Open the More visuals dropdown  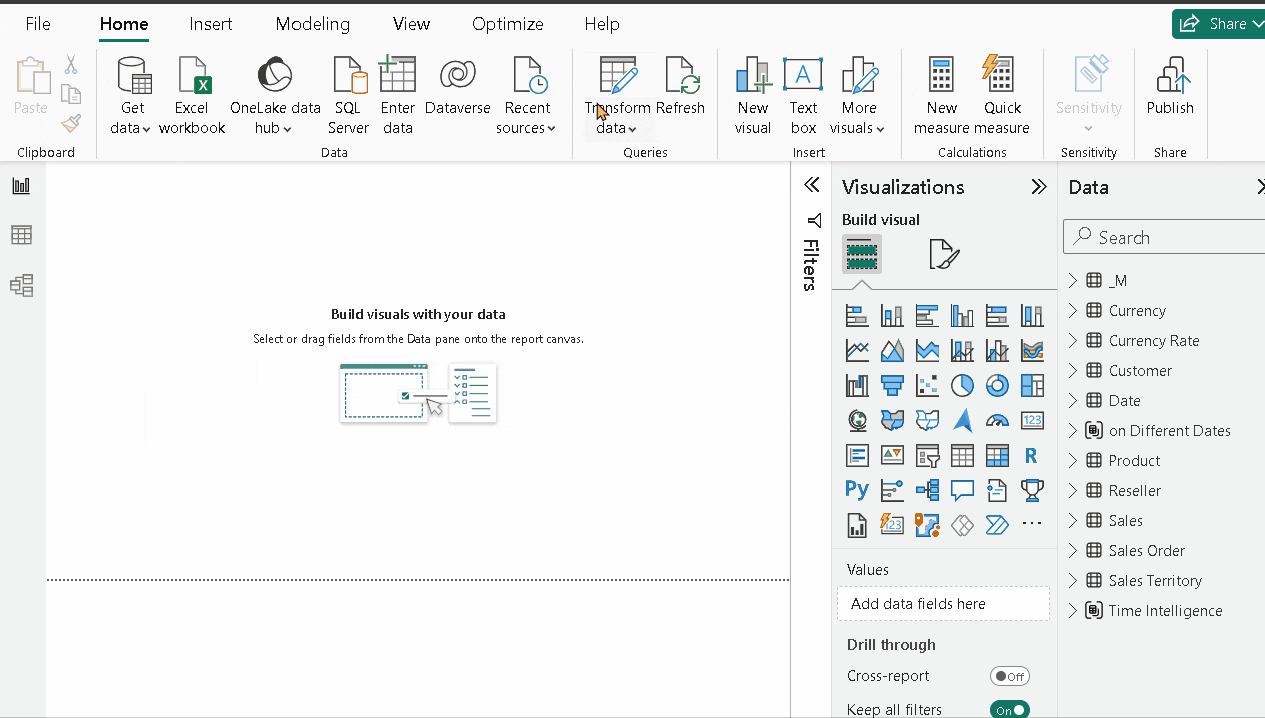click(858, 96)
